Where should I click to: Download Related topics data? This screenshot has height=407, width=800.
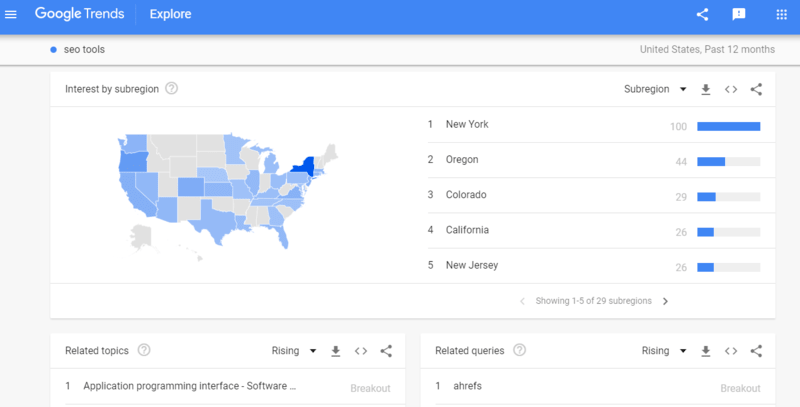coord(336,351)
